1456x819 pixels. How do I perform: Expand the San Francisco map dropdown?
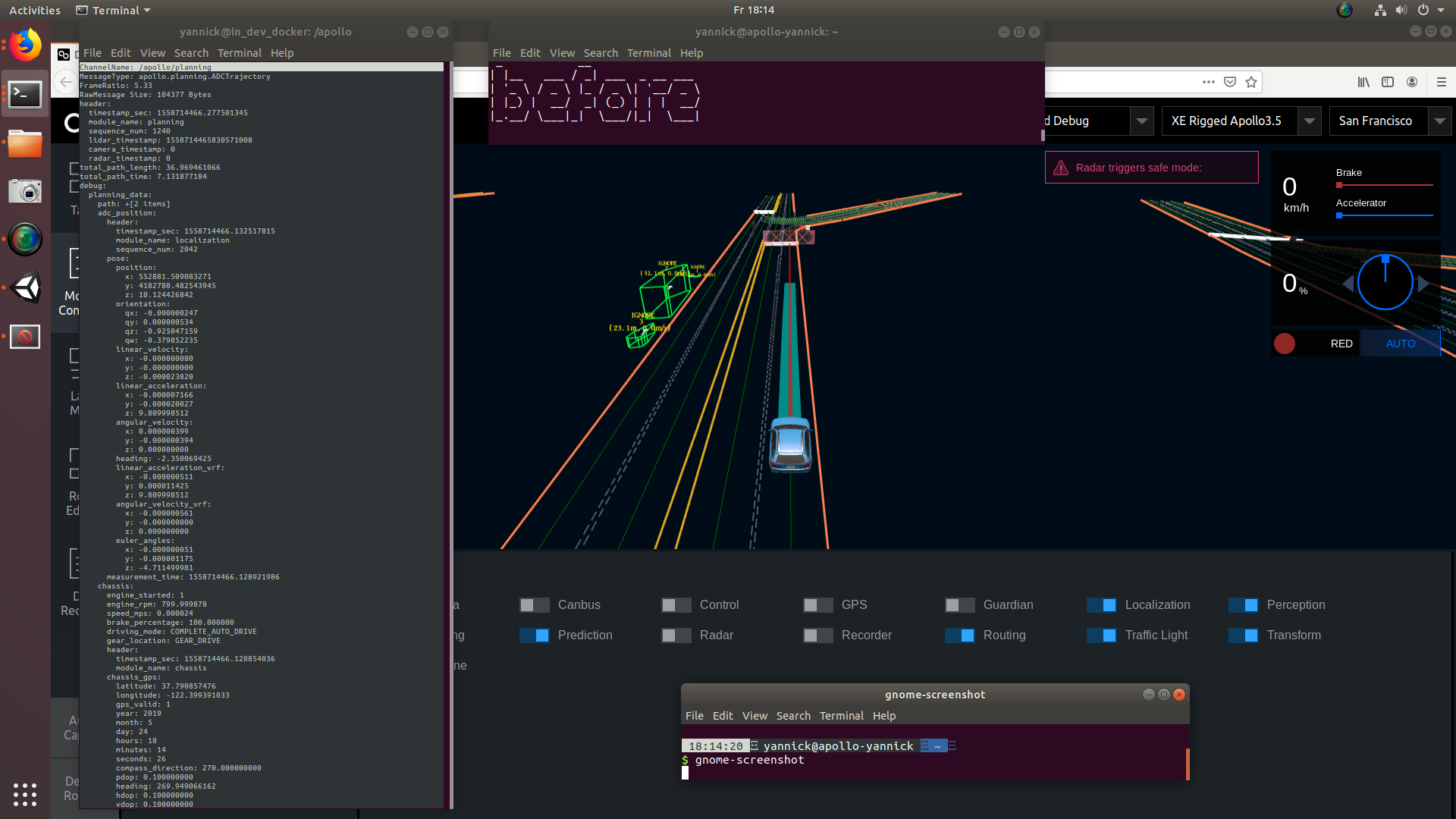(x=1439, y=121)
